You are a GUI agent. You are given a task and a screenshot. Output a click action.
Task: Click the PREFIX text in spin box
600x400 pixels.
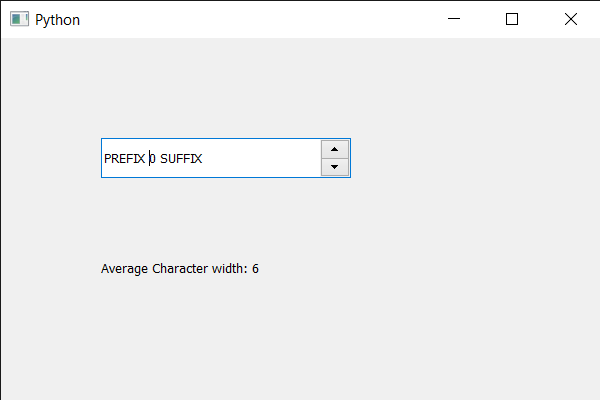[124, 158]
